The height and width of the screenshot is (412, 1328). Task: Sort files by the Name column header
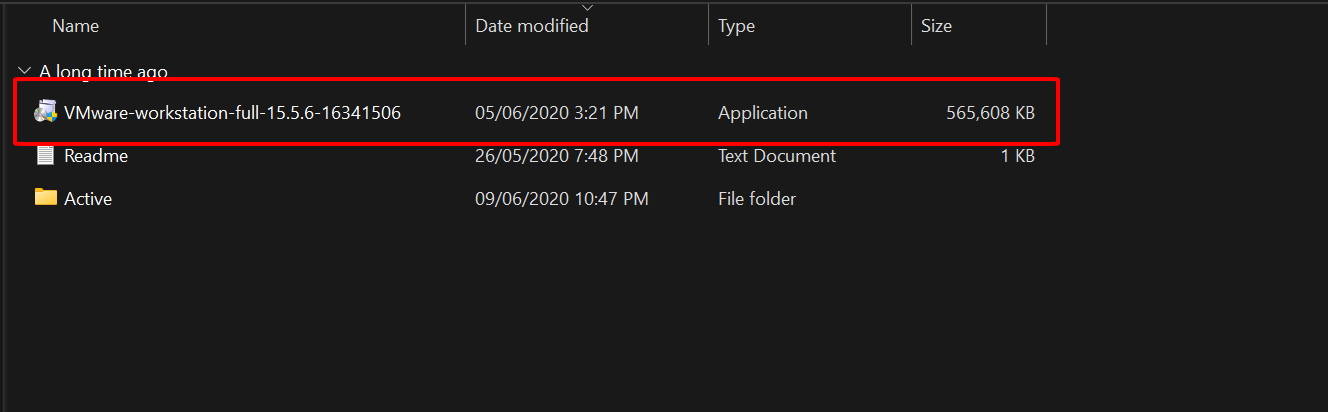pyautogui.click(x=75, y=26)
